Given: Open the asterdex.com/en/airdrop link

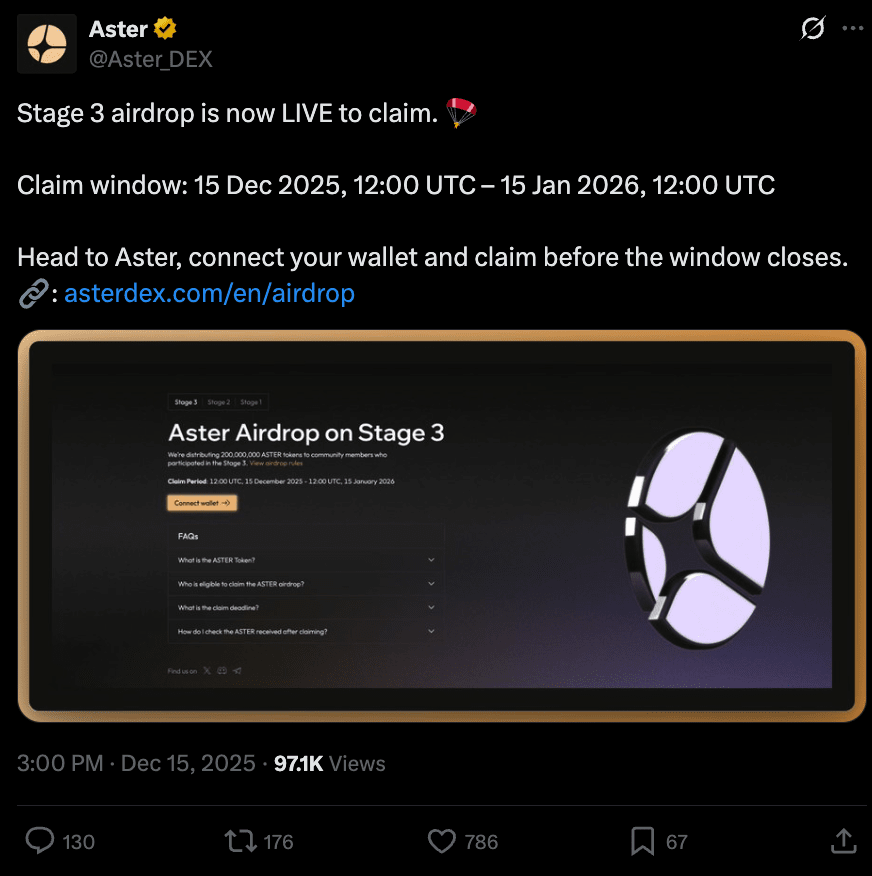Looking at the screenshot, I should (x=209, y=293).
